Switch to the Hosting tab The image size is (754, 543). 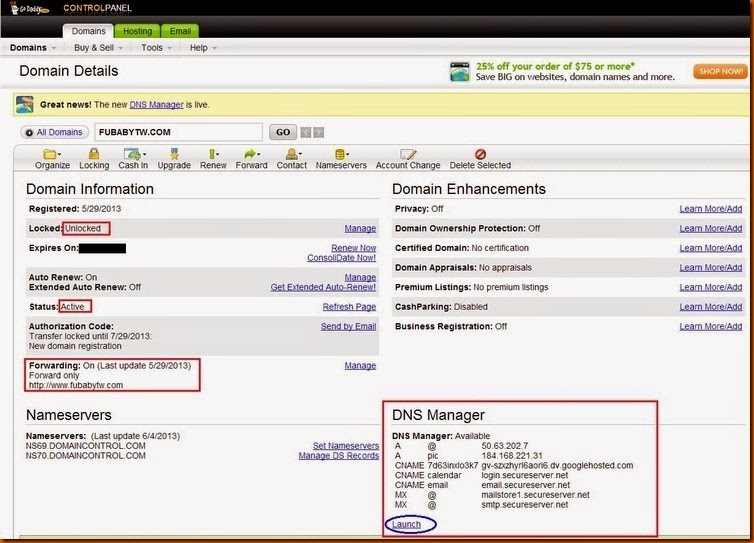coord(138,31)
